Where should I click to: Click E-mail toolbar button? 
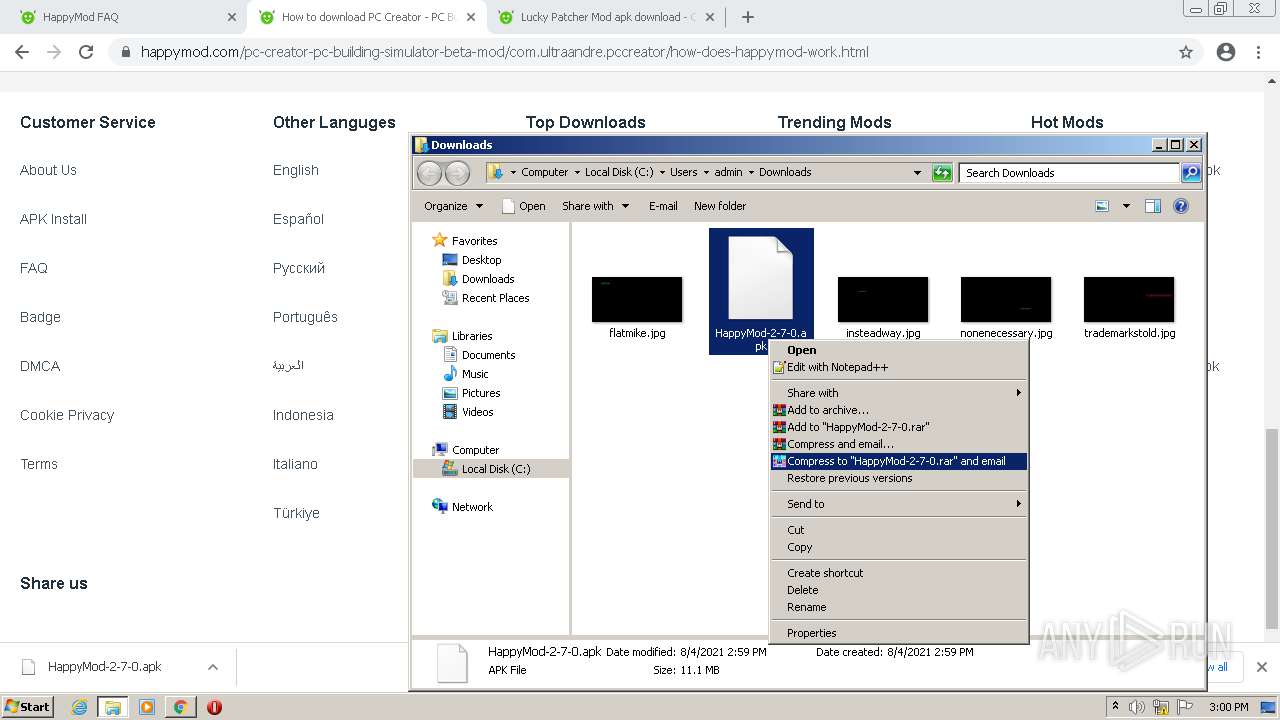tap(663, 206)
